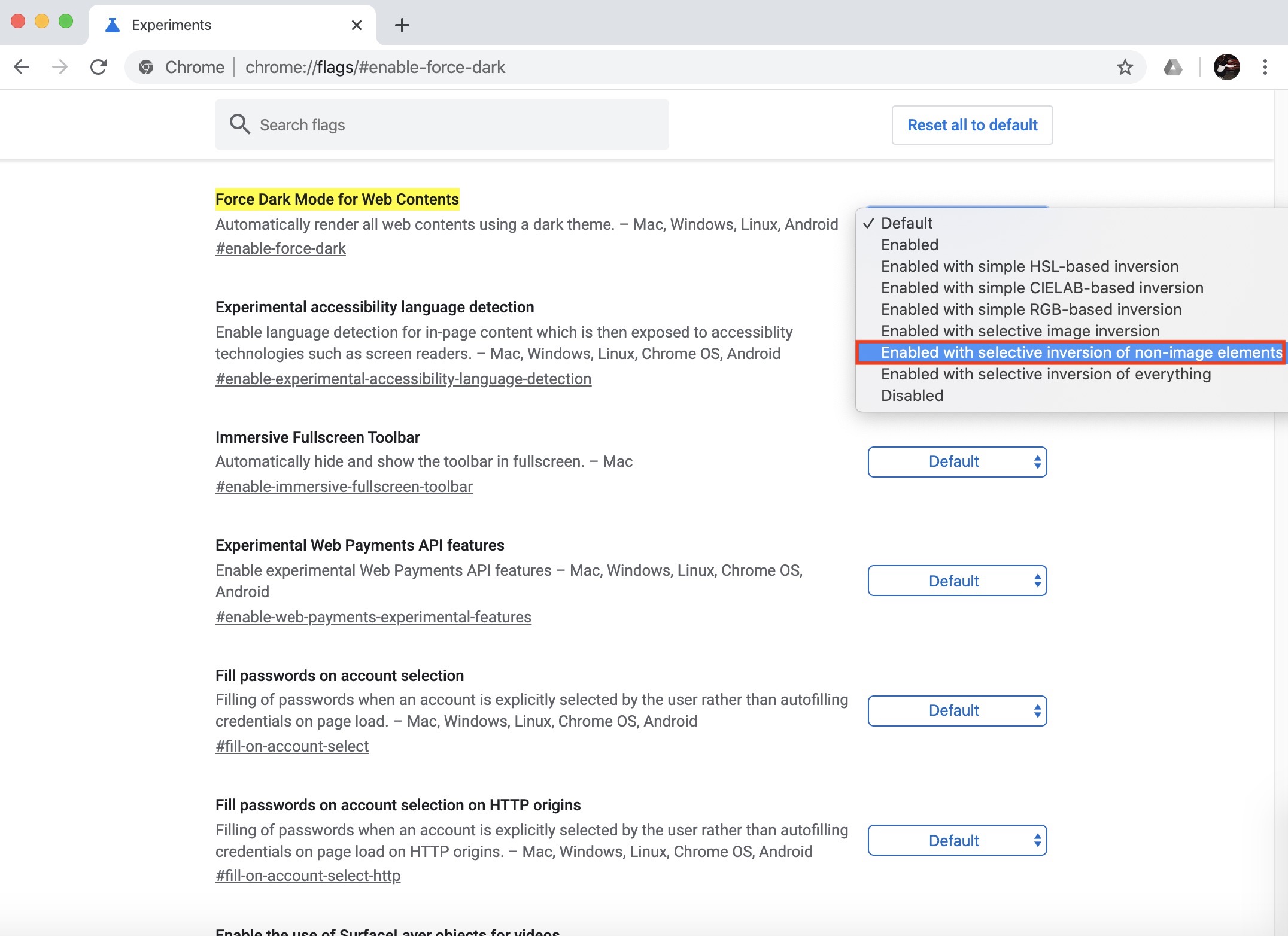Viewport: 1288px width, 936px height.
Task: Reload the current page
Action: pyautogui.click(x=98, y=67)
